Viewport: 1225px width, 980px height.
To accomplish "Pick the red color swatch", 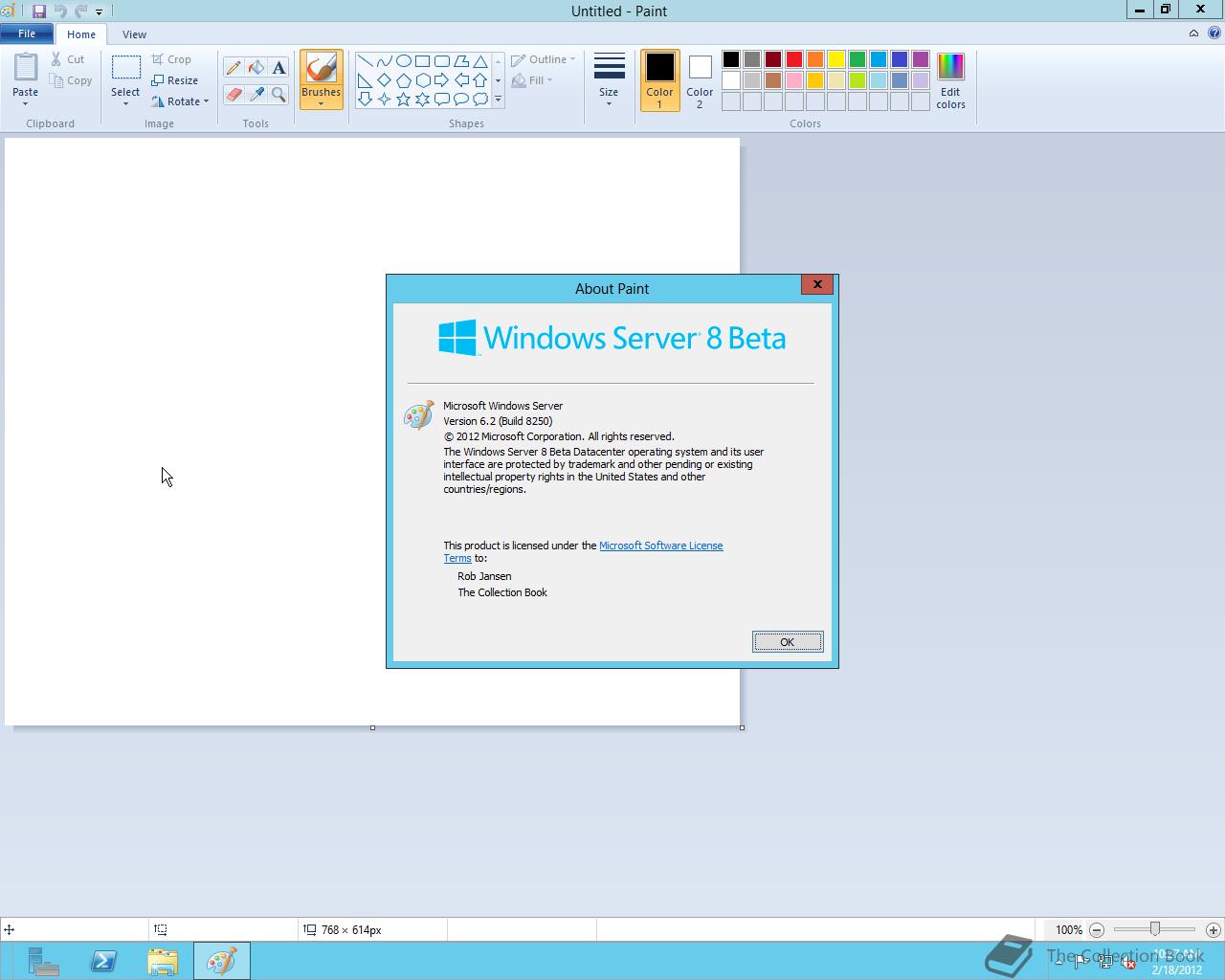I will point(794,59).
